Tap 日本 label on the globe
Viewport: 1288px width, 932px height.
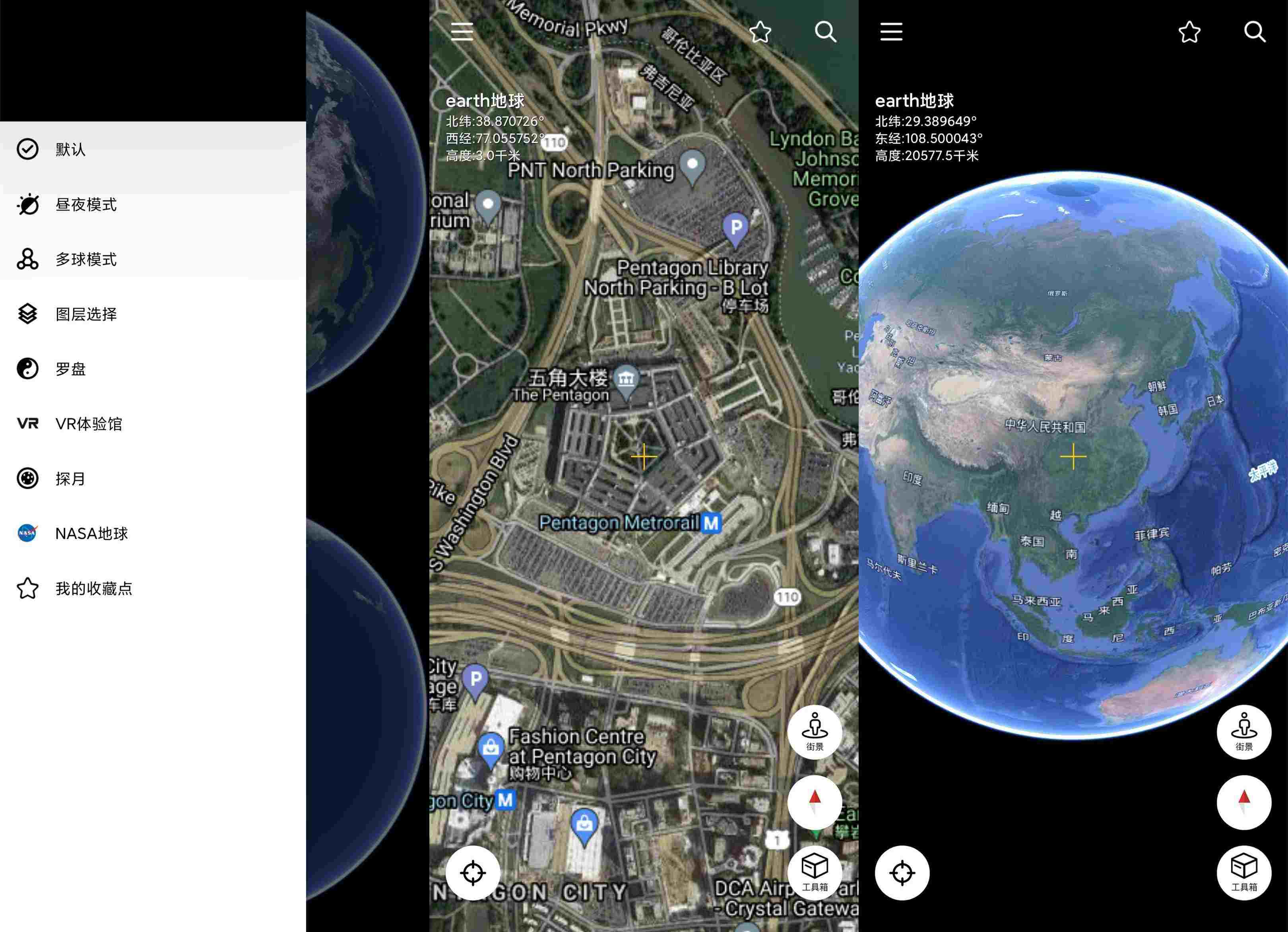tap(1215, 401)
